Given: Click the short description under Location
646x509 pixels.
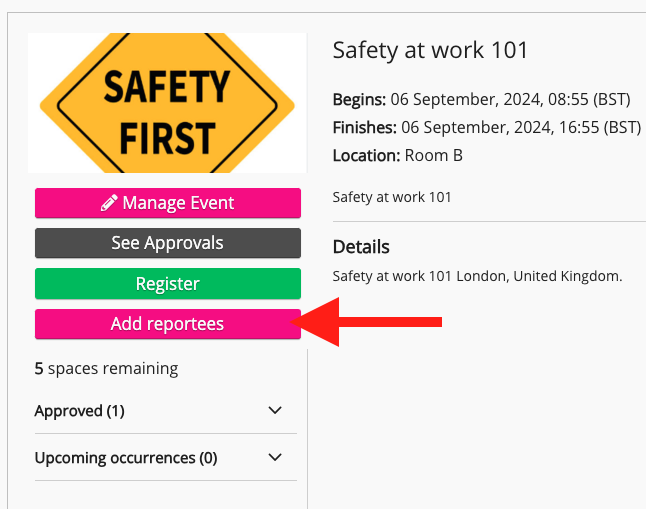Looking at the screenshot, I should (392, 197).
